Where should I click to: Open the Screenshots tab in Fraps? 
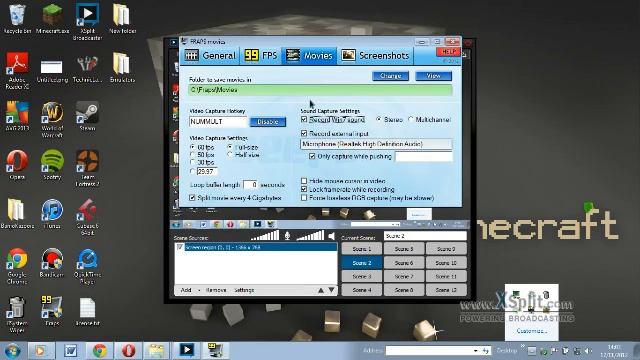[376, 56]
